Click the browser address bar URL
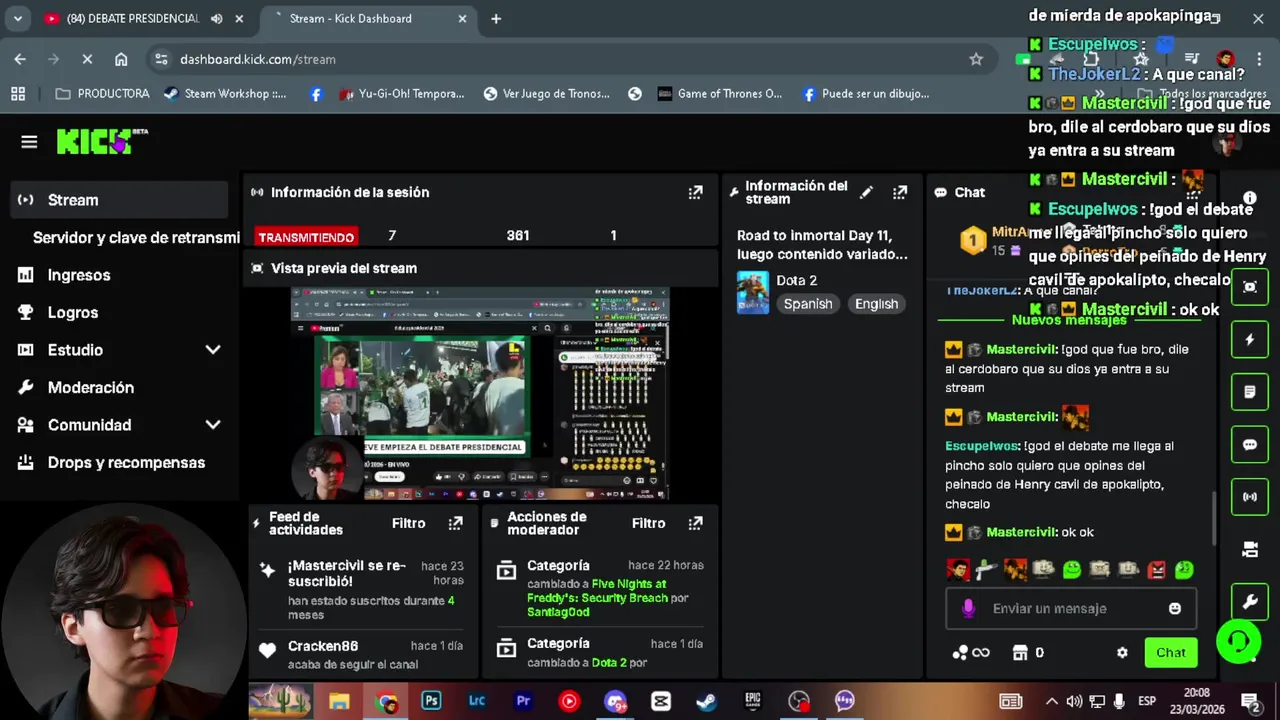 (258, 59)
